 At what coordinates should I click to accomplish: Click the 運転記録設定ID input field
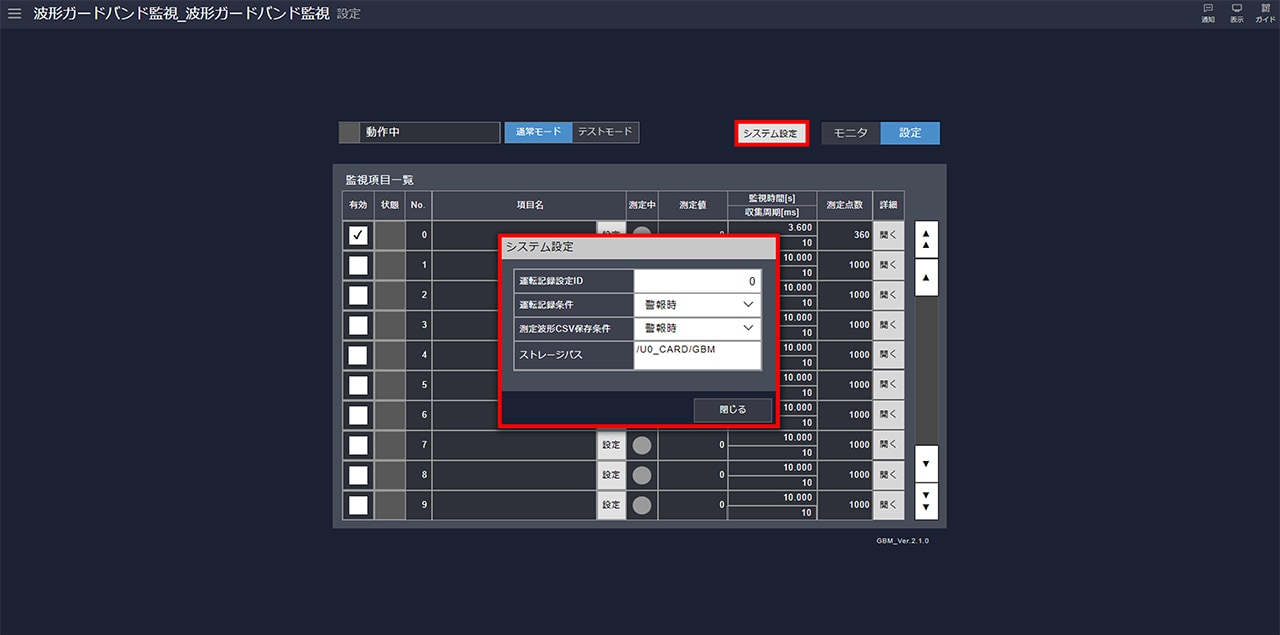(697, 282)
